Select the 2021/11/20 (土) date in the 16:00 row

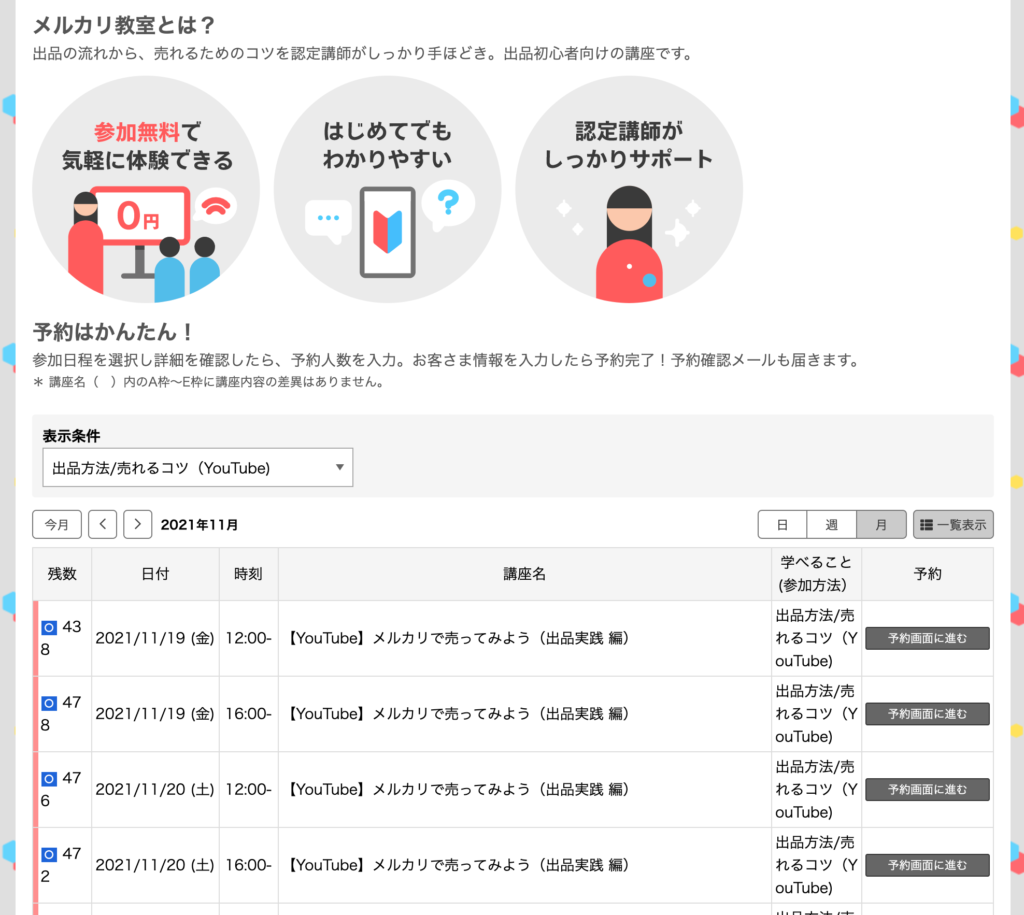click(155, 865)
